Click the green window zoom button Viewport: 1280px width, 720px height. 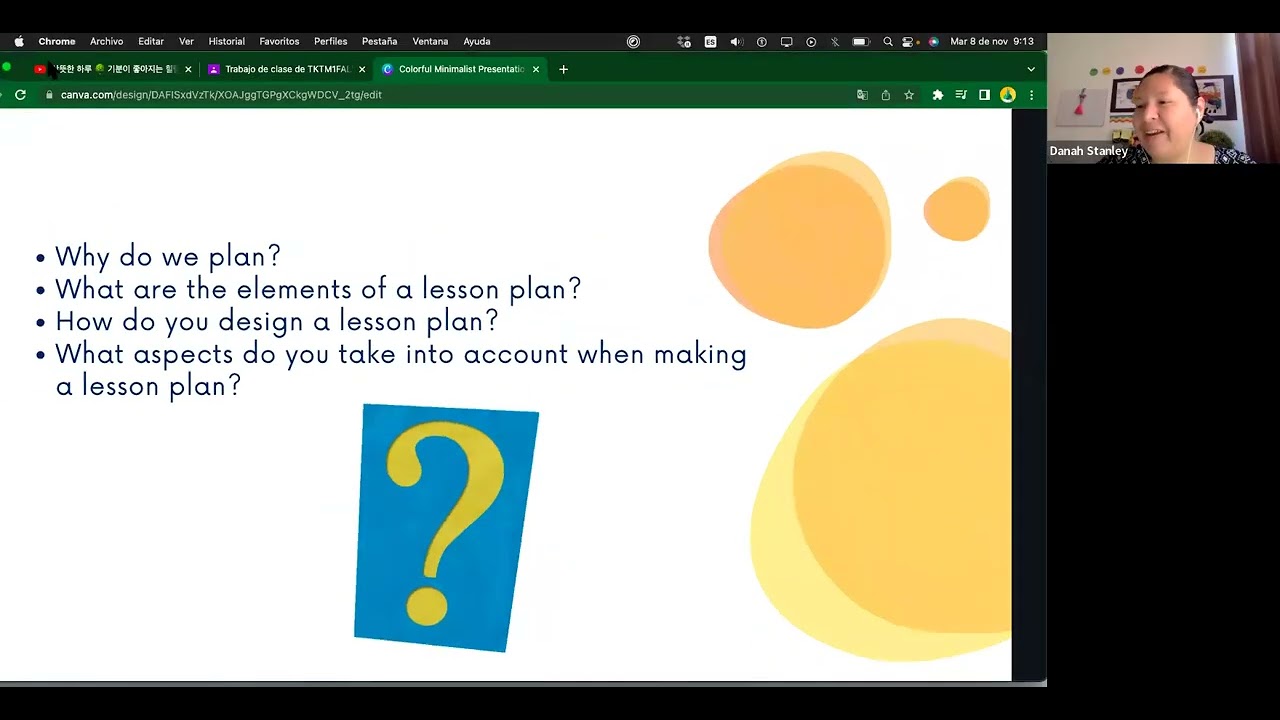(x=7, y=68)
